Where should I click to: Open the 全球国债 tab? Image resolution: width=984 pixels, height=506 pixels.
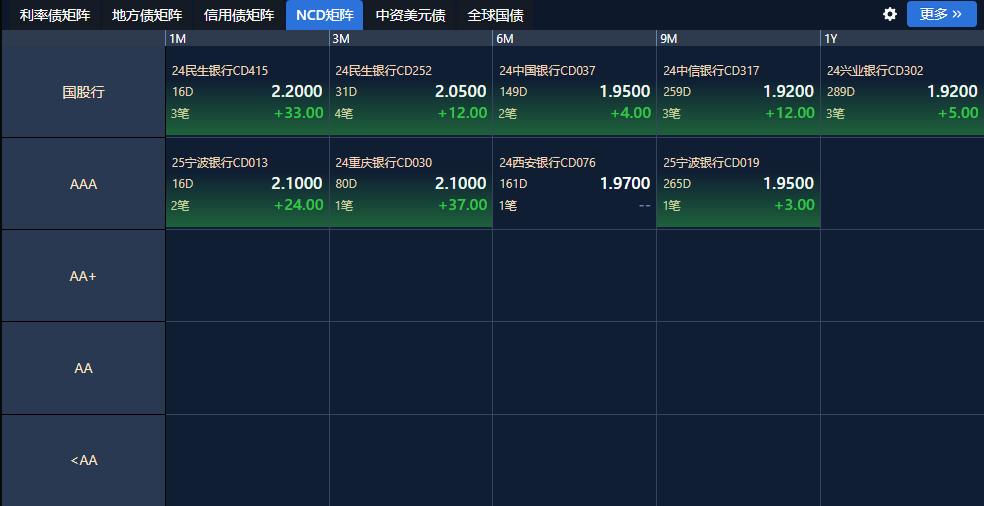pyautogui.click(x=496, y=15)
